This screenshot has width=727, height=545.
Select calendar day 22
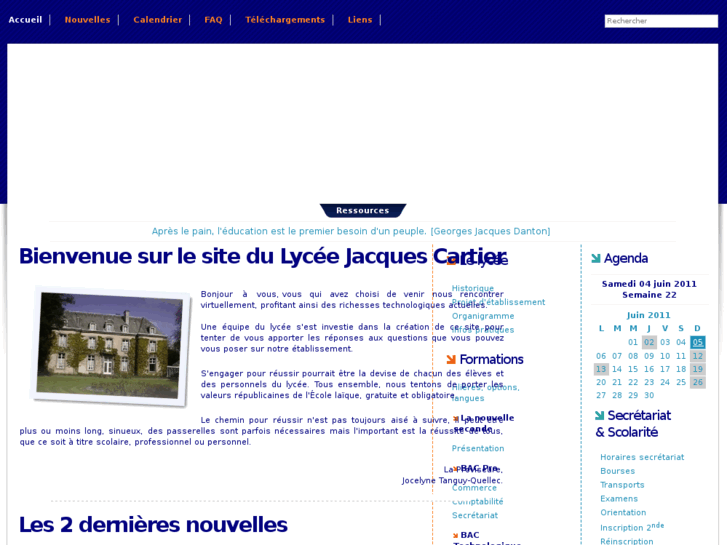(x=633, y=383)
